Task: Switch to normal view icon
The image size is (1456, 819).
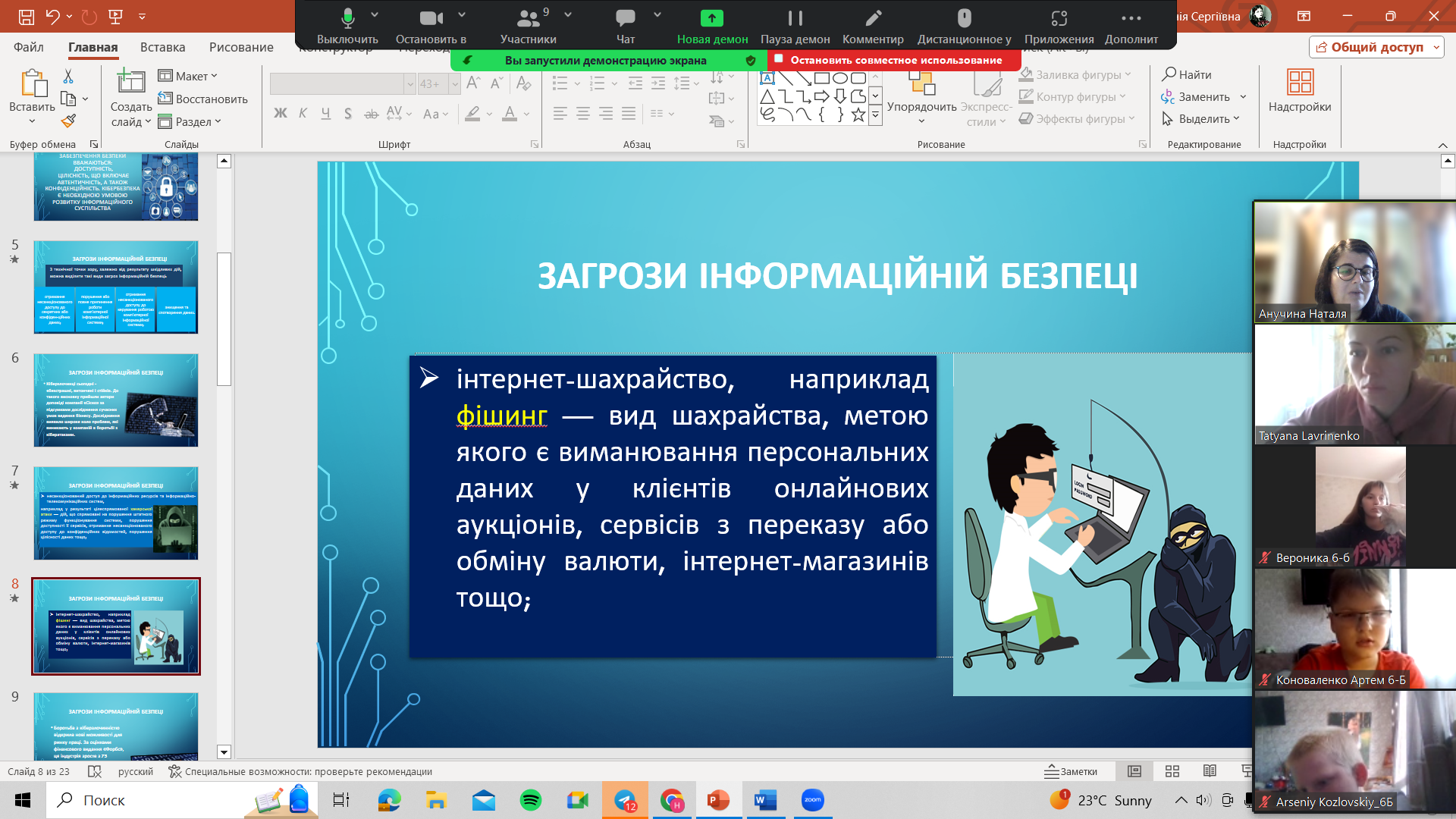Action: [1134, 771]
